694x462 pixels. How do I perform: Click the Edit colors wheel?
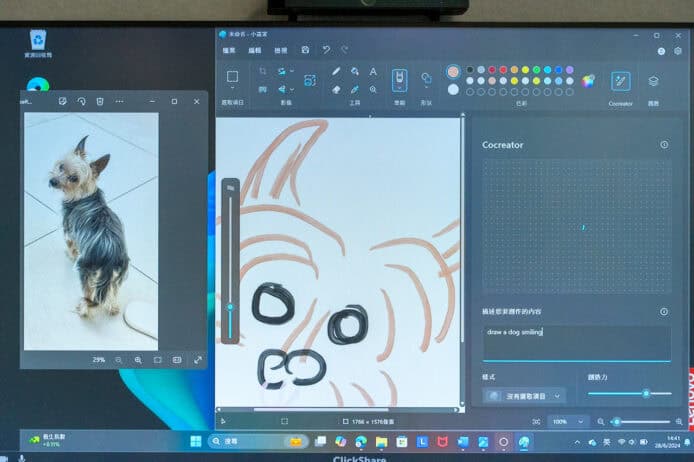[x=588, y=80]
